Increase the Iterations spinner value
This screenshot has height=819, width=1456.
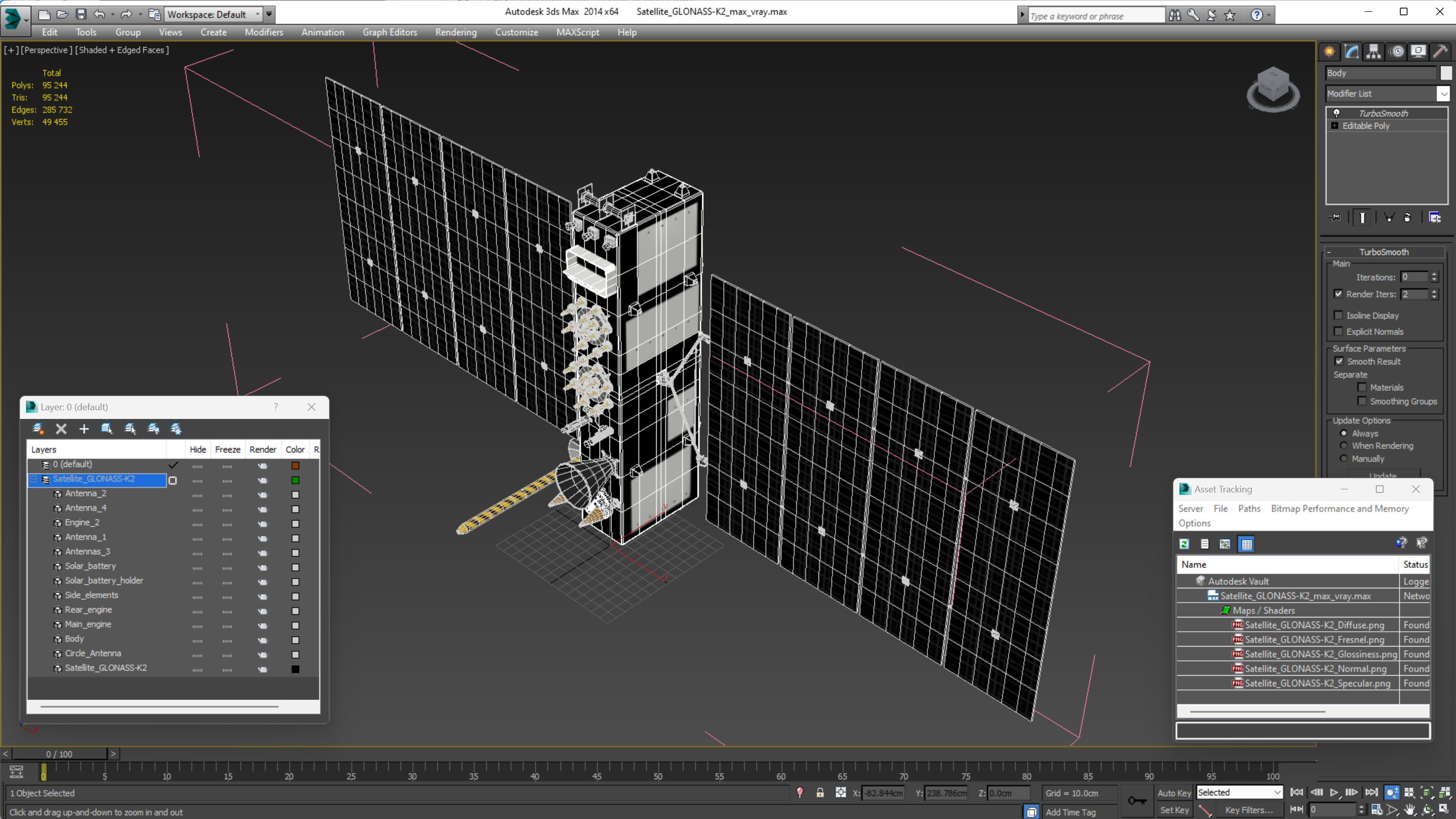click(x=1434, y=274)
